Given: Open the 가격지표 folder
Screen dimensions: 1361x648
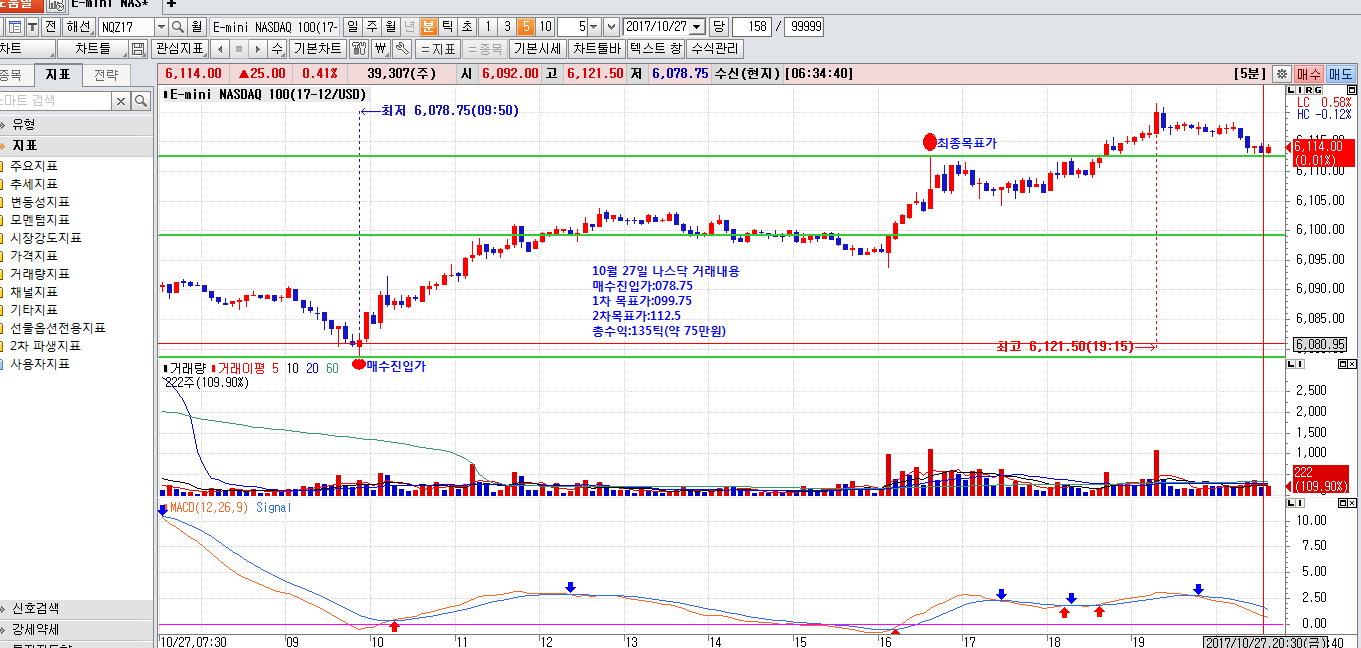Looking at the screenshot, I should pyautogui.click(x=34, y=256).
